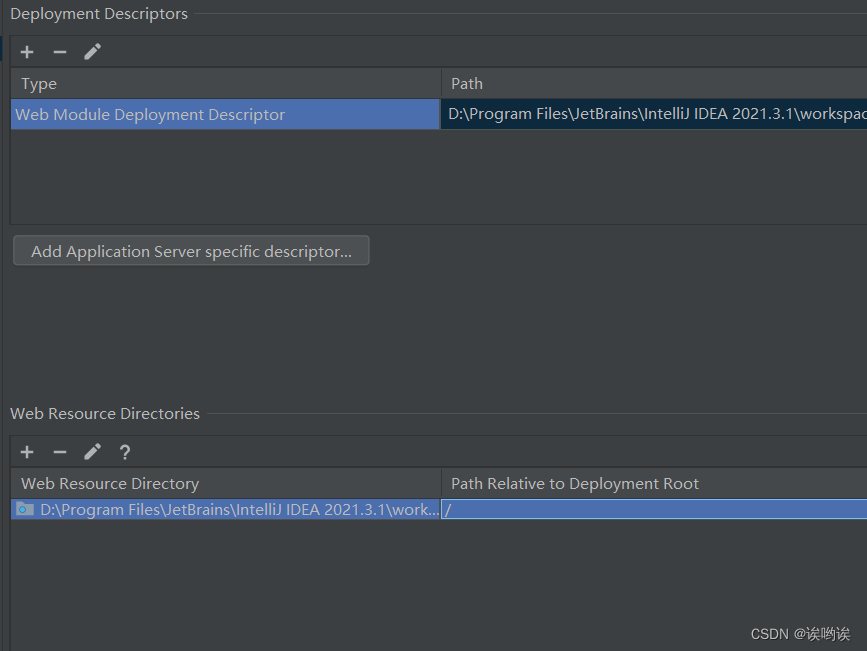
Task: Open help via the question mark icon
Action: [x=124, y=451]
